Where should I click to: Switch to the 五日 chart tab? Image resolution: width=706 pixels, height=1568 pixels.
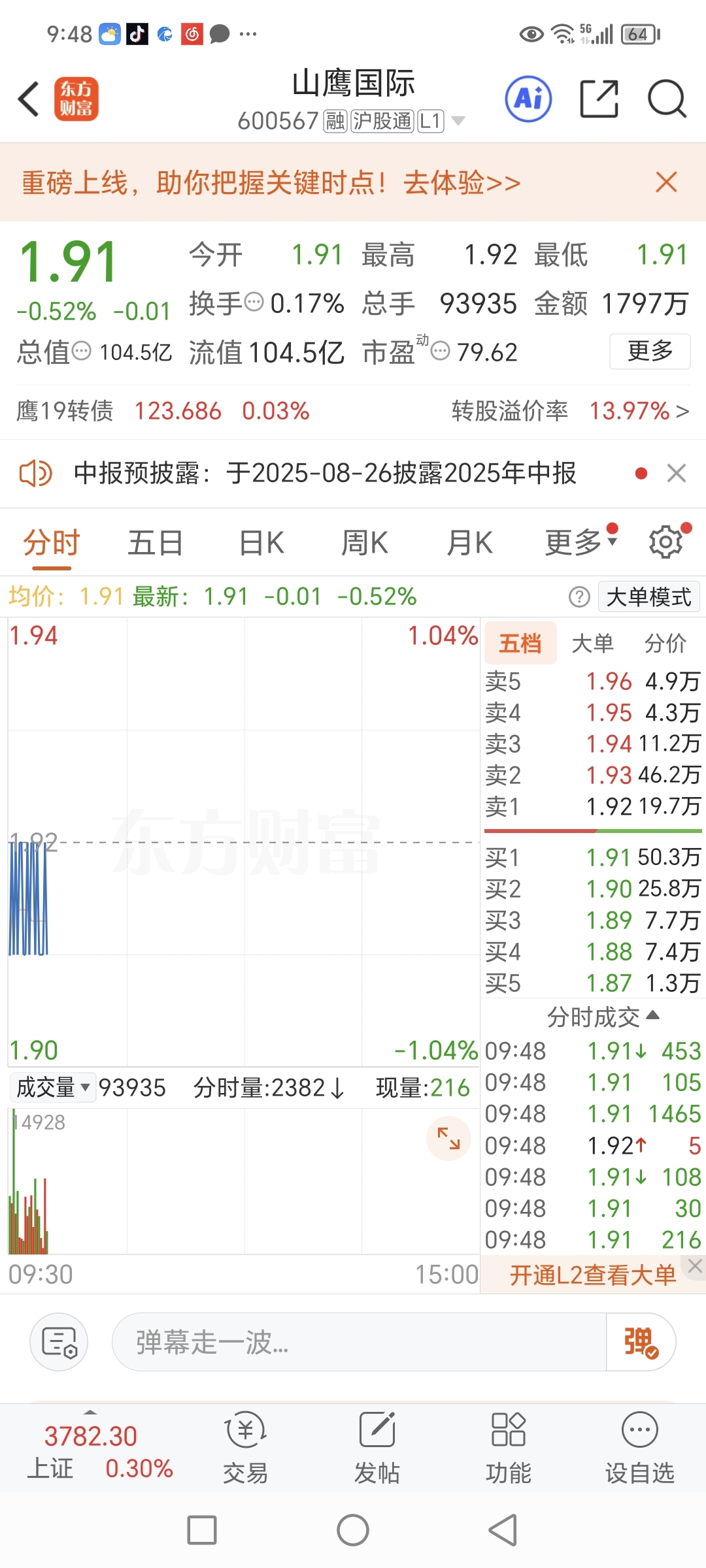156,544
